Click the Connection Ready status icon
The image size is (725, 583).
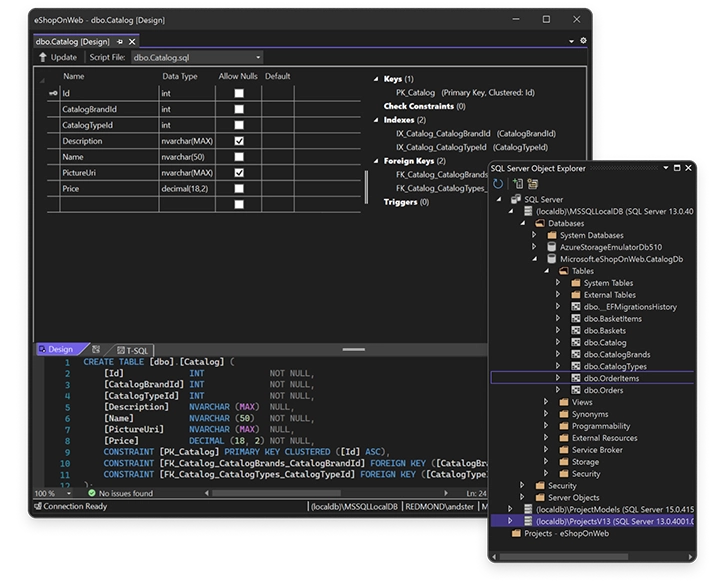[x=38, y=506]
